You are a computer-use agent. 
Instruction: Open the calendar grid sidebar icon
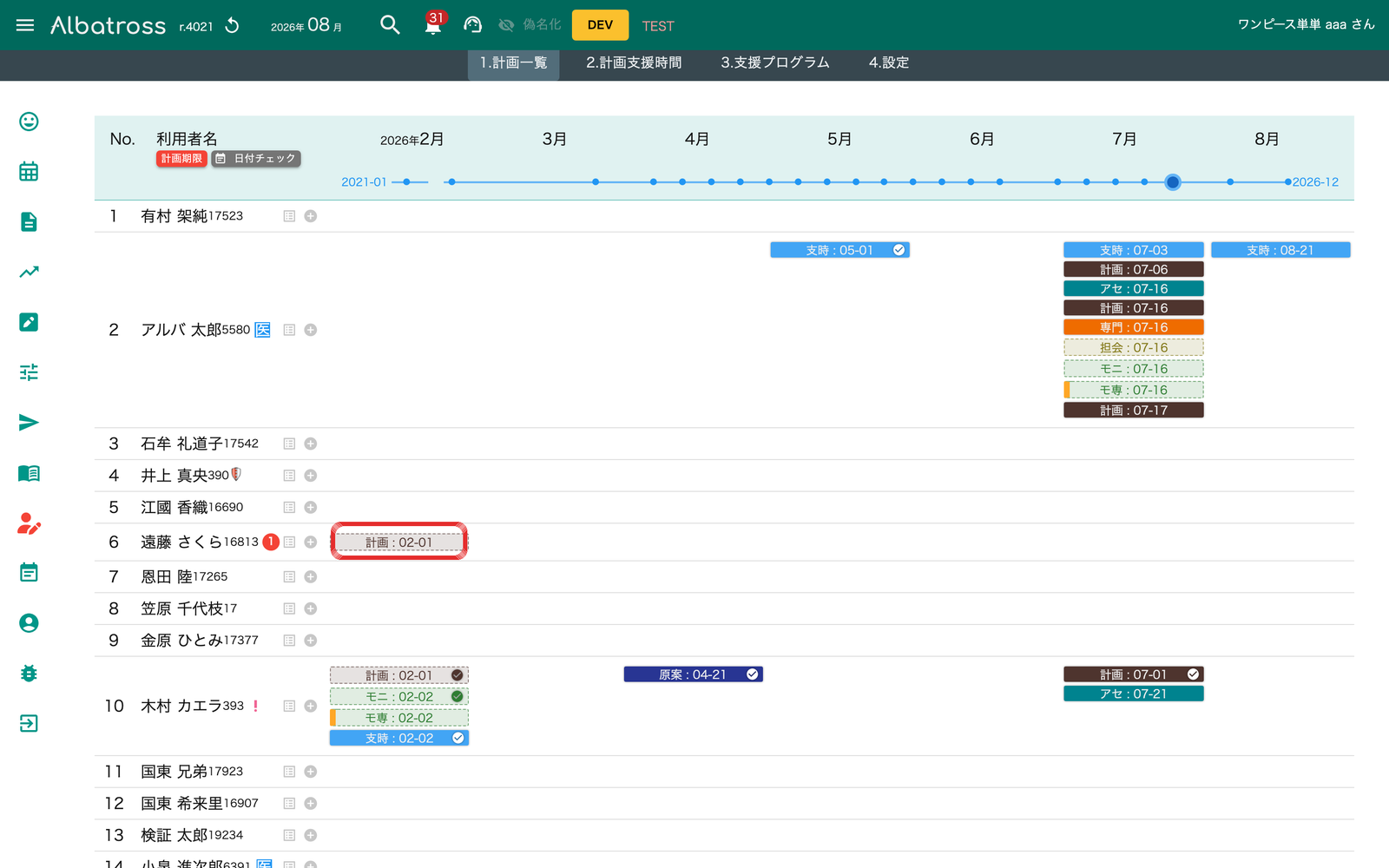click(29, 172)
